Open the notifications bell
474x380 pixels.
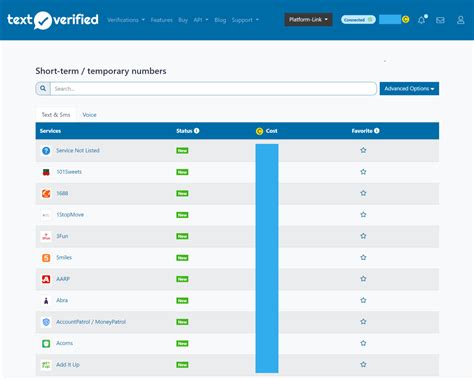point(422,20)
